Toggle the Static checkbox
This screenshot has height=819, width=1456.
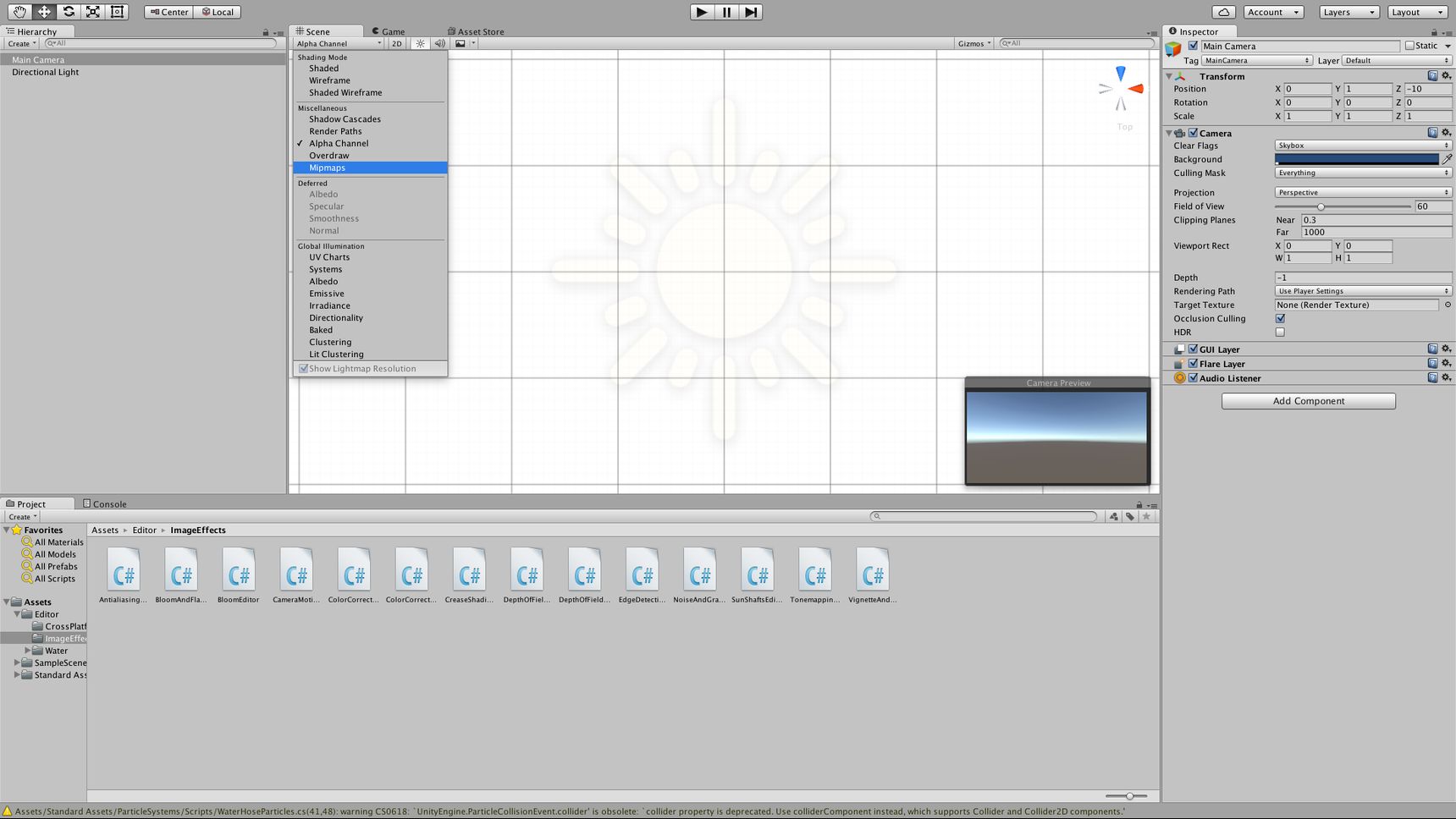point(1409,46)
